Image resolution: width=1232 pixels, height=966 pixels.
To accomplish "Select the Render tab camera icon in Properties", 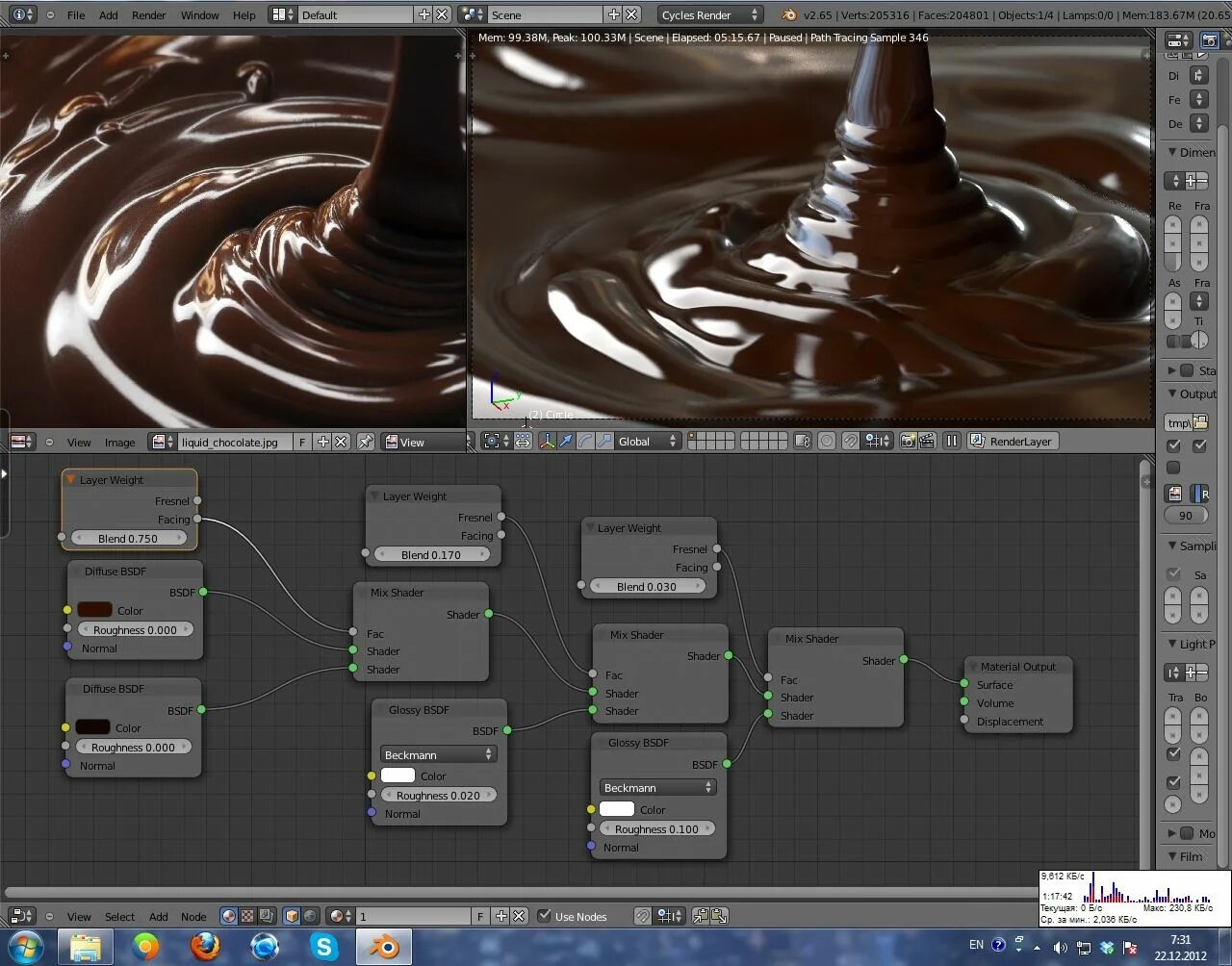I will pyautogui.click(x=1210, y=40).
